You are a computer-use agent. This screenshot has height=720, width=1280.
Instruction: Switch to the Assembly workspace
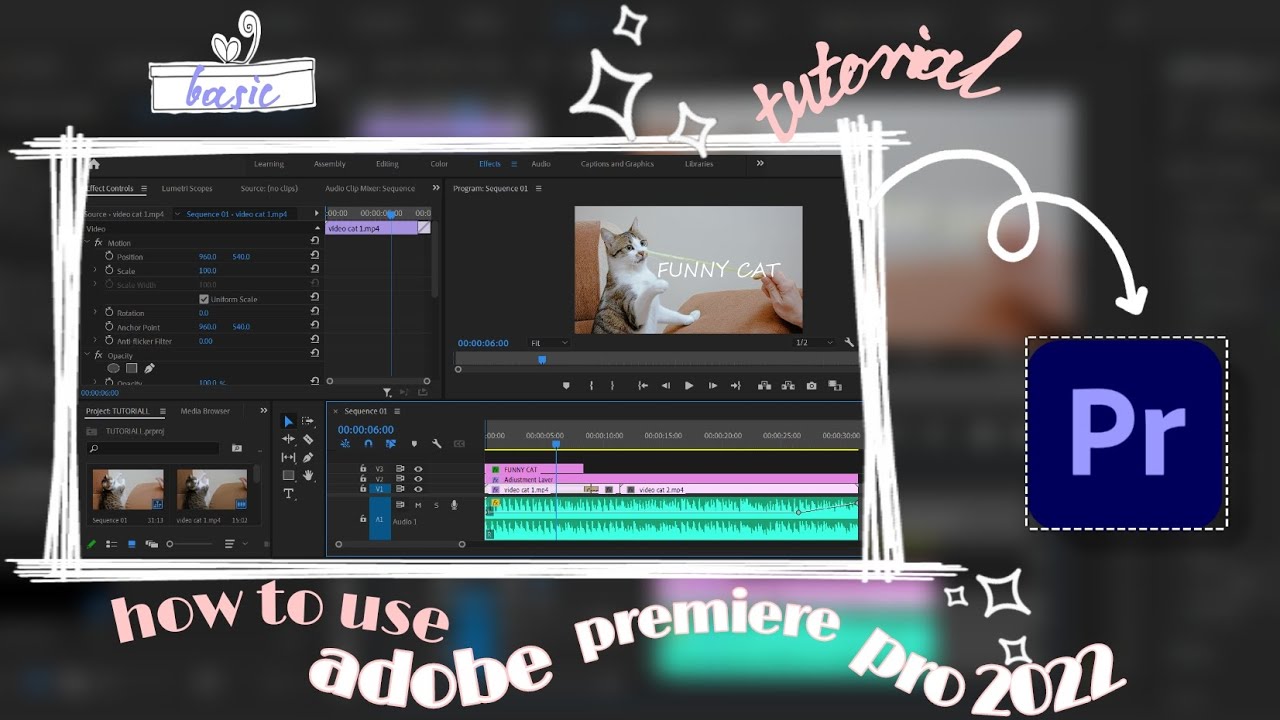point(330,164)
